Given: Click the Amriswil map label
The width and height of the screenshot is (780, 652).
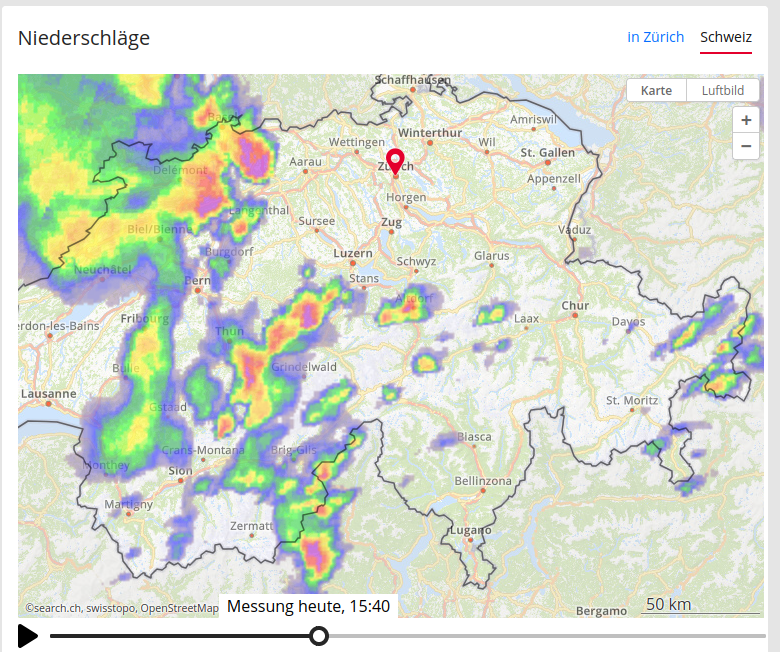Looking at the screenshot, I should point(533,119).
